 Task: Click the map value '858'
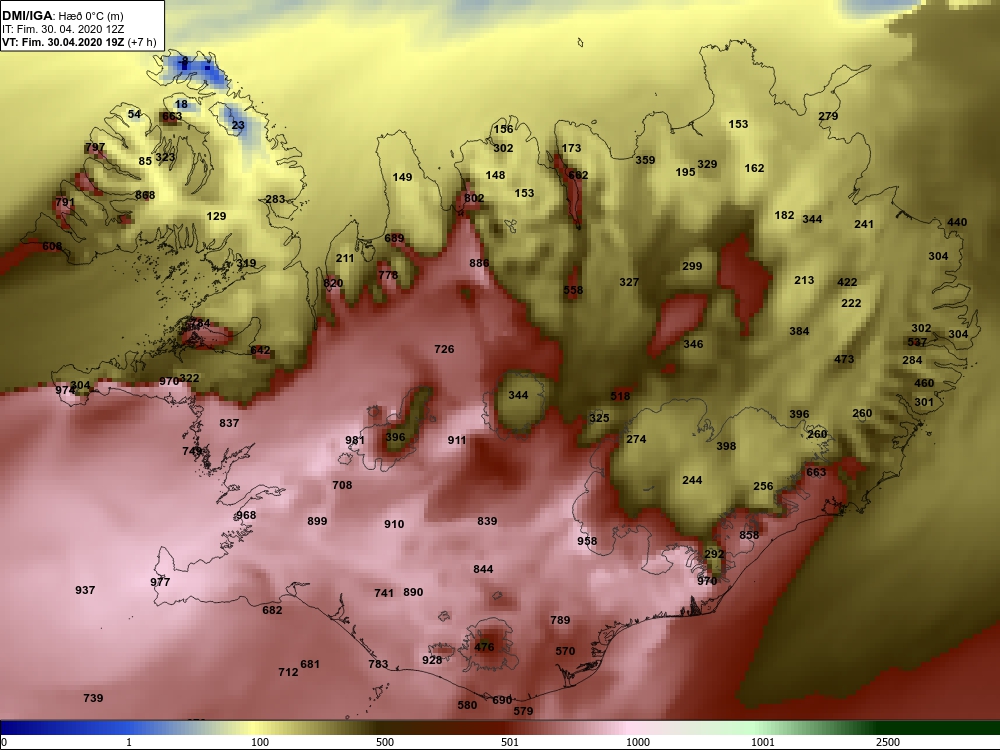coord(749,534)
